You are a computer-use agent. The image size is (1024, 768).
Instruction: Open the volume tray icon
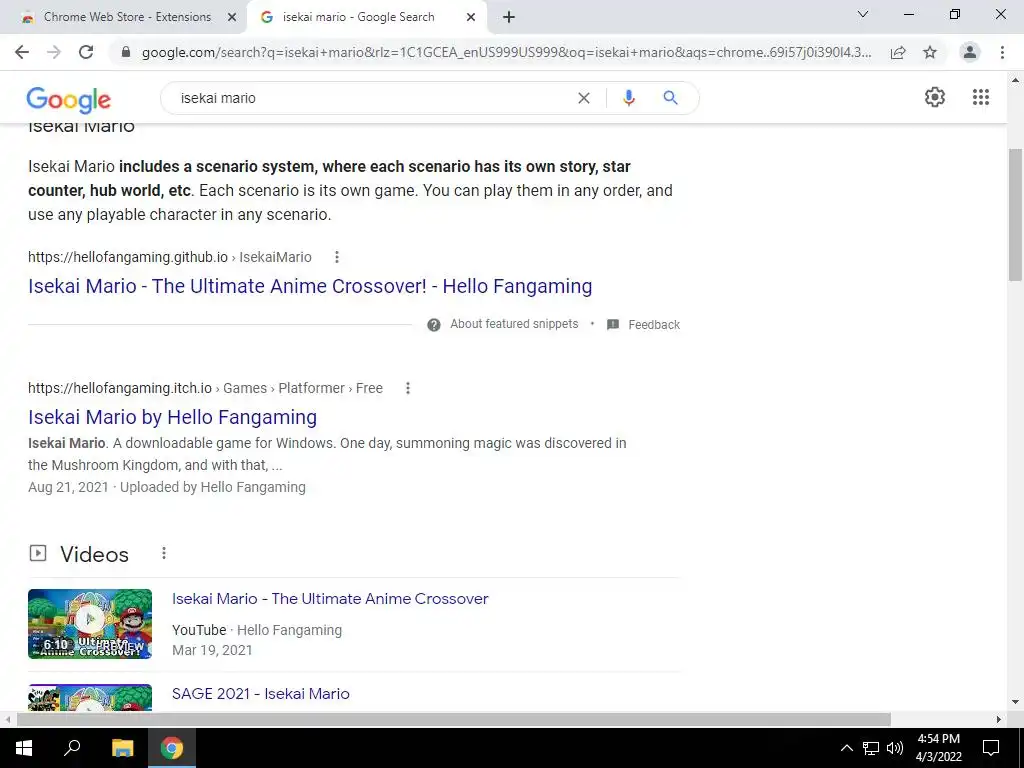(x=895, y=748)
